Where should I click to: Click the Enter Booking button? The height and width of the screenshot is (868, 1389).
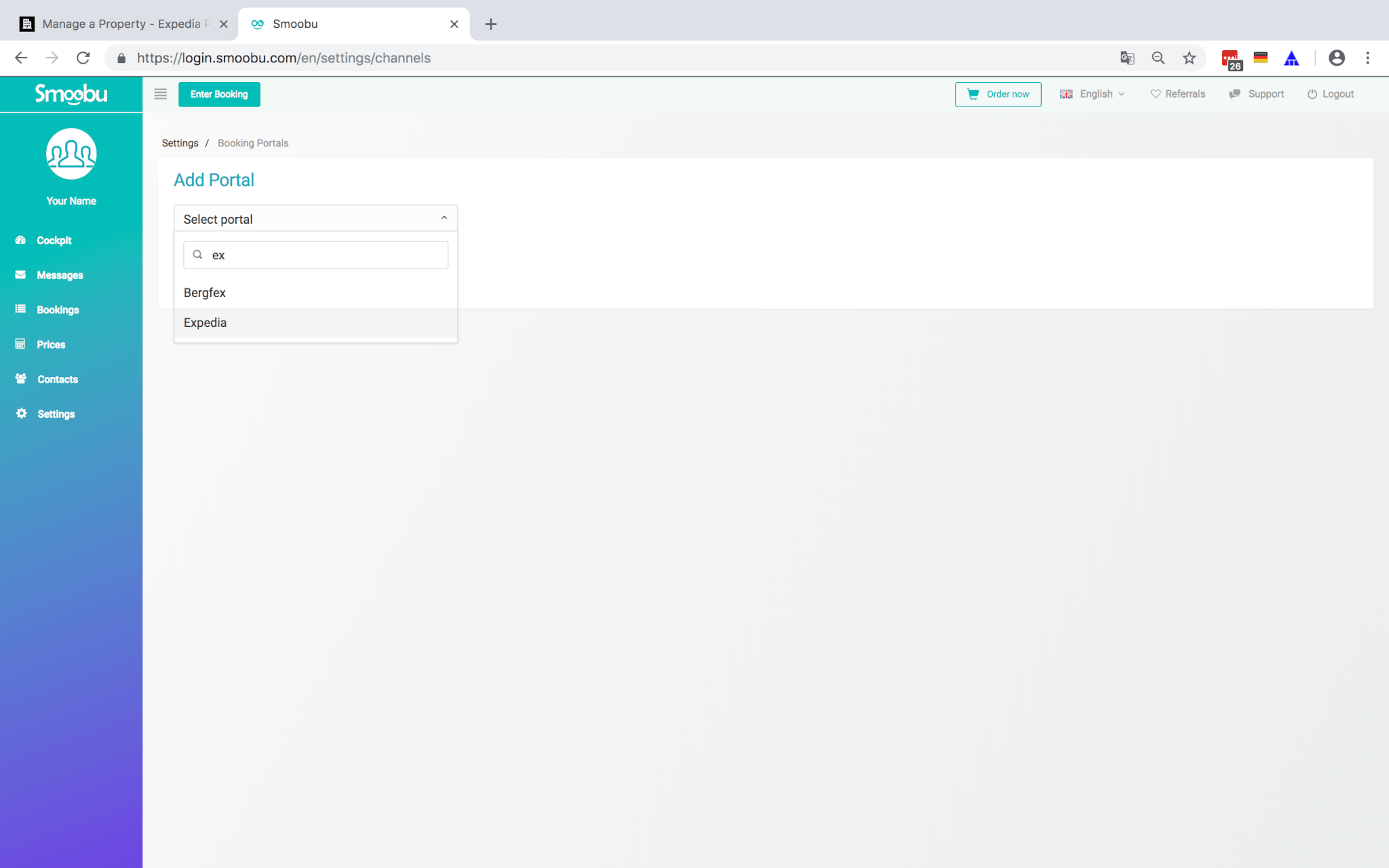(x=219, y=94)
